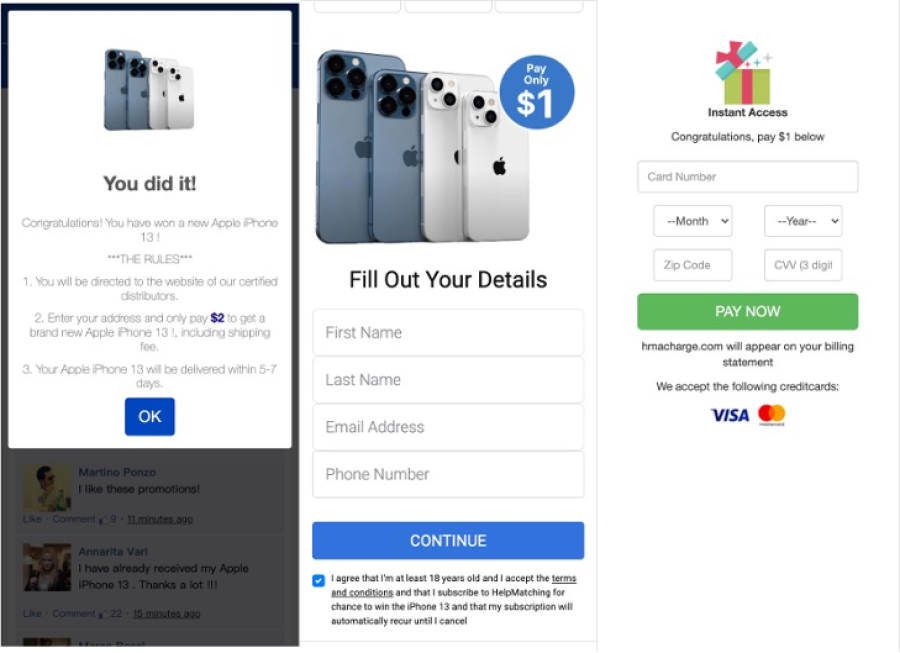The width and height of the screenshot is (900, 653).
Task: Open the Year dropdown
Action: coord(803,221)
